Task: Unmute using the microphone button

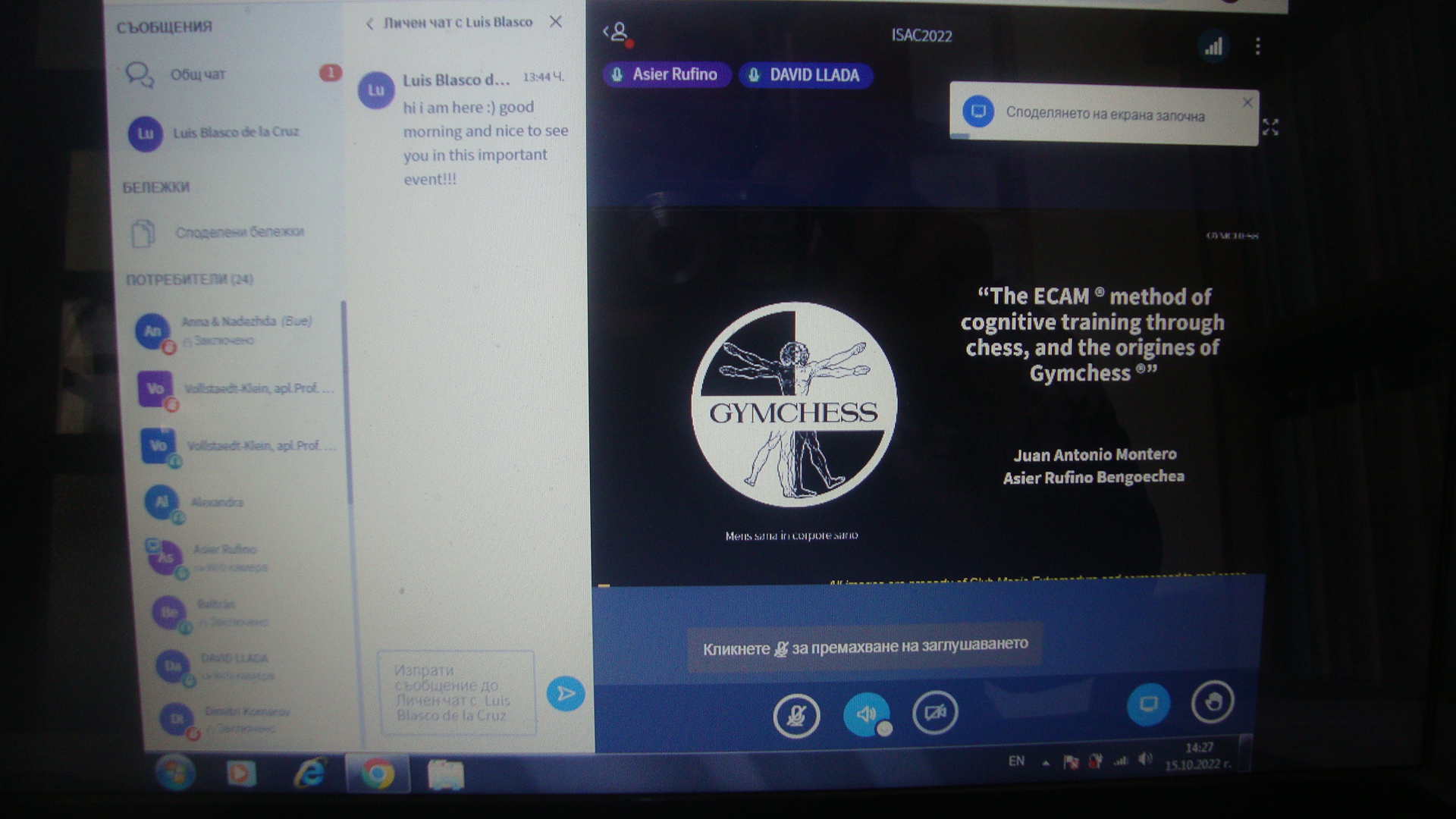Action: 796,715
